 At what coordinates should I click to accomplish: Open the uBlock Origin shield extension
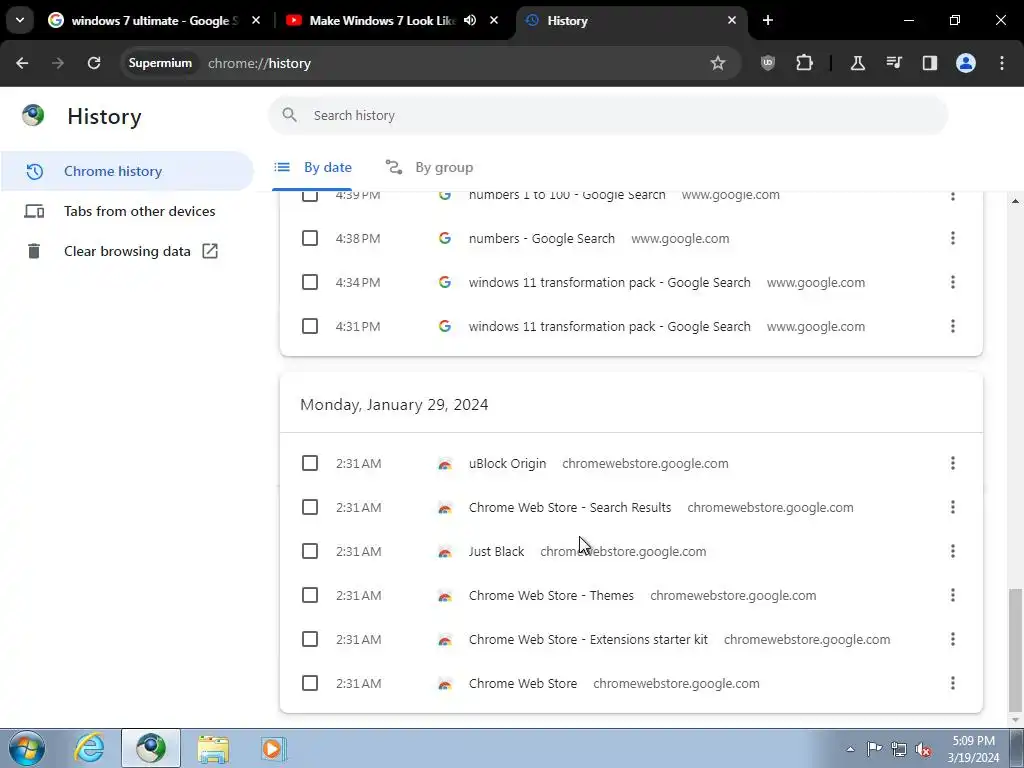click(x=768, y=63)
